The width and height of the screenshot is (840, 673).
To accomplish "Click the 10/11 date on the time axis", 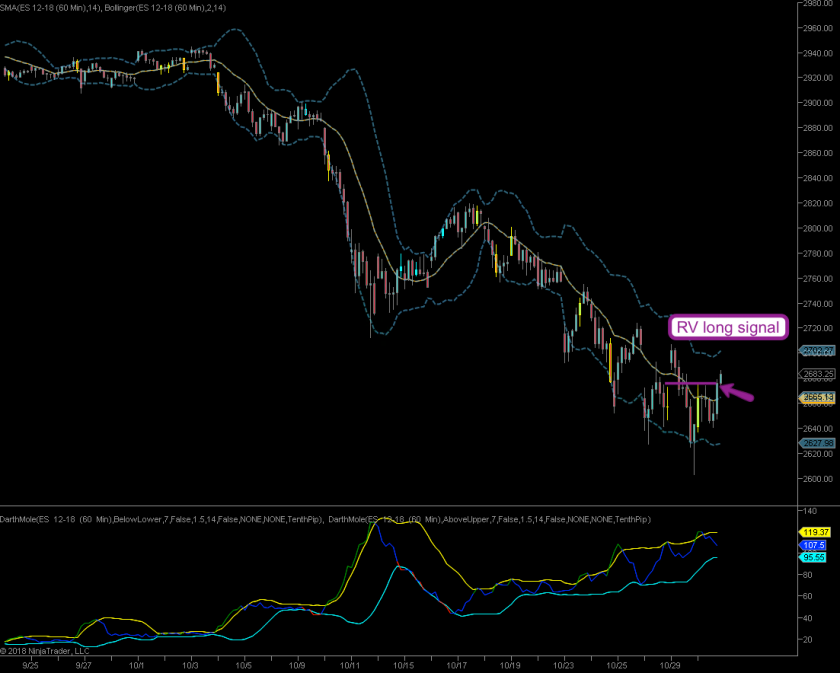I will click(350, 664).
